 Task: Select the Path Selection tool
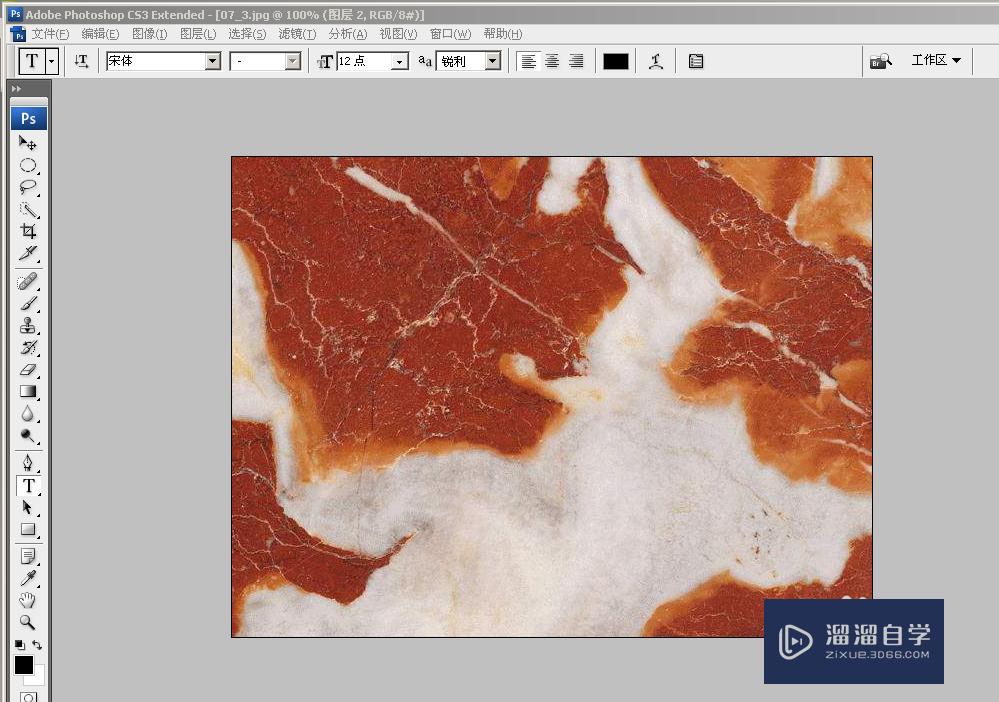click(x=27, y=507)
